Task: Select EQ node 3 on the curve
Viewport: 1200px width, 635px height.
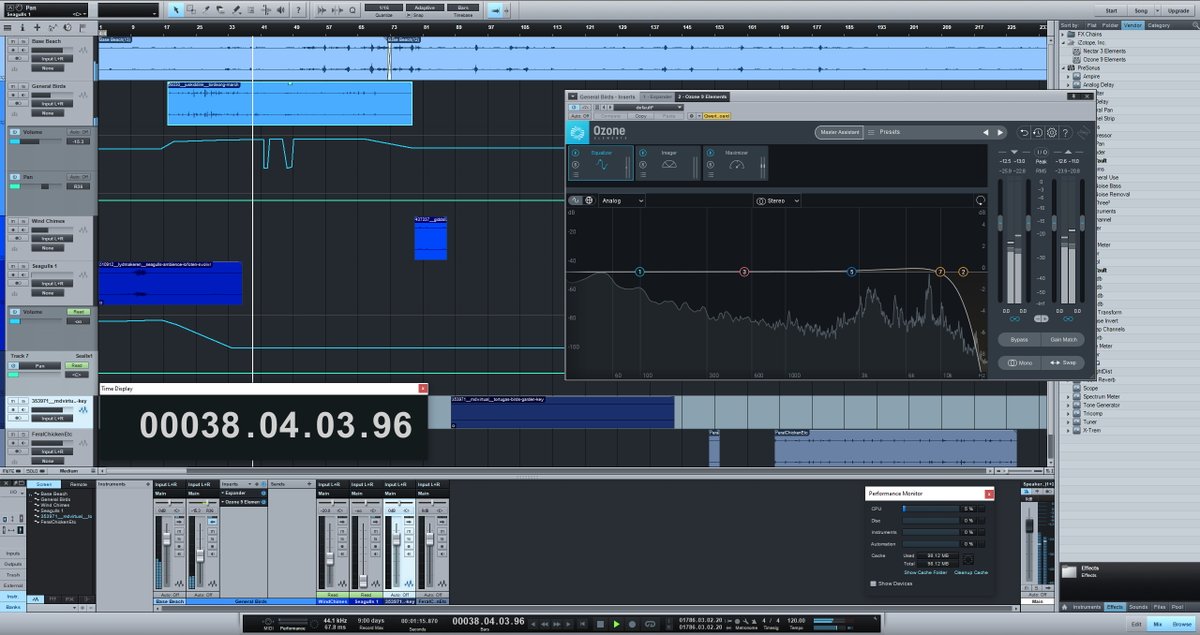Action: point(744,272)
